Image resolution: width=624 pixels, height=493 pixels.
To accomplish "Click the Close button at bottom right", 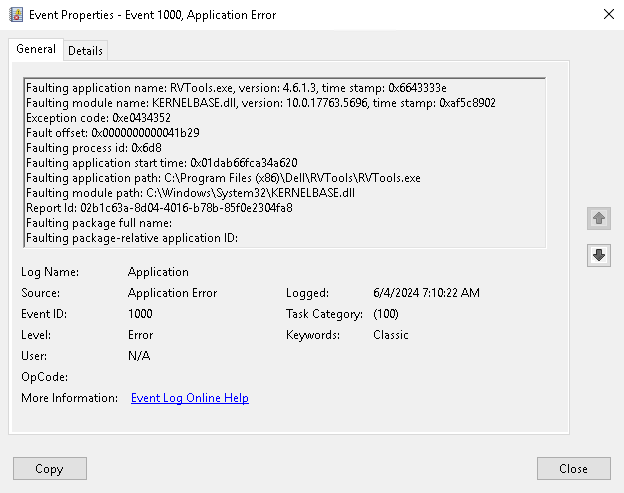I will coord(573,468).
